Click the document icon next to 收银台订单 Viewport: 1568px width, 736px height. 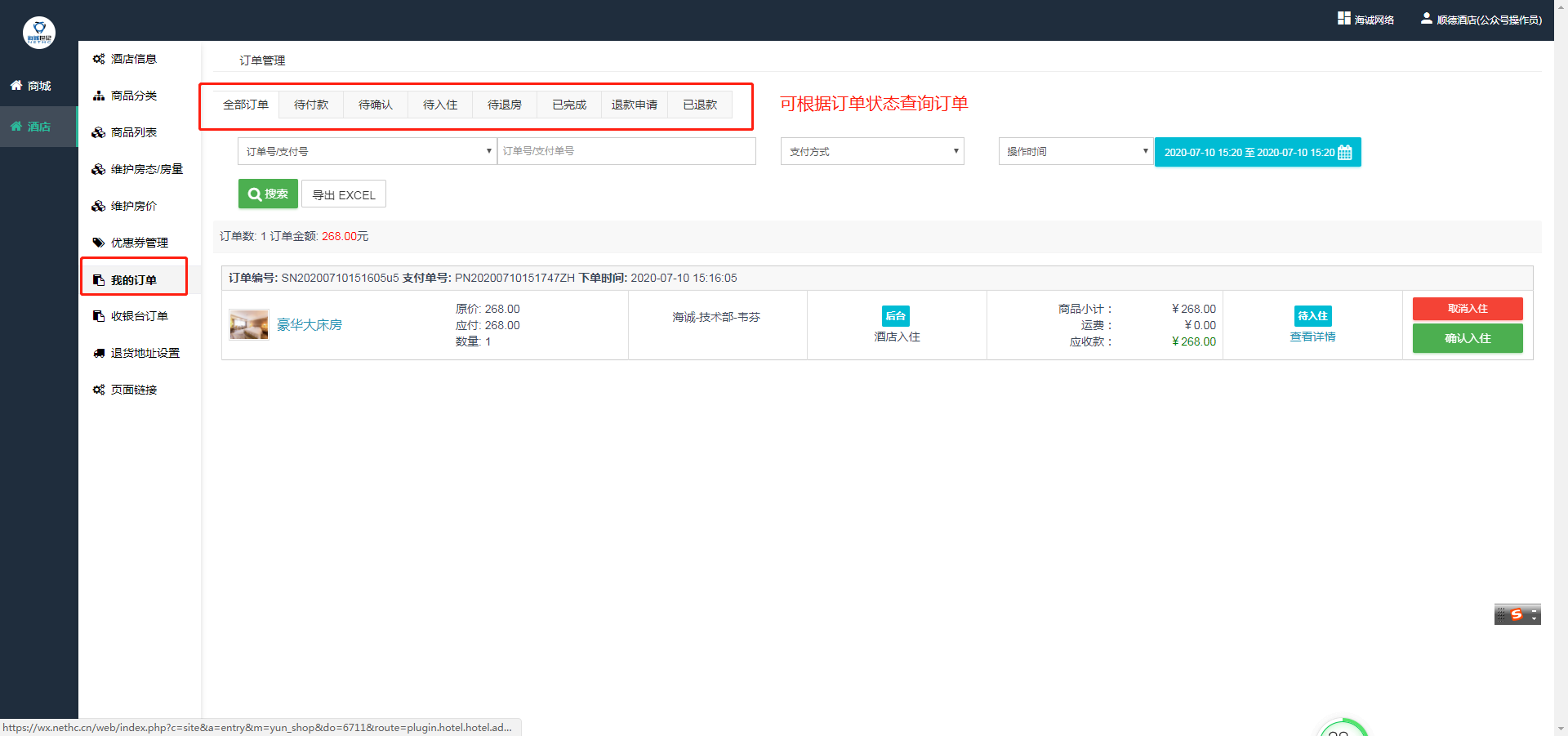(99, 316)
